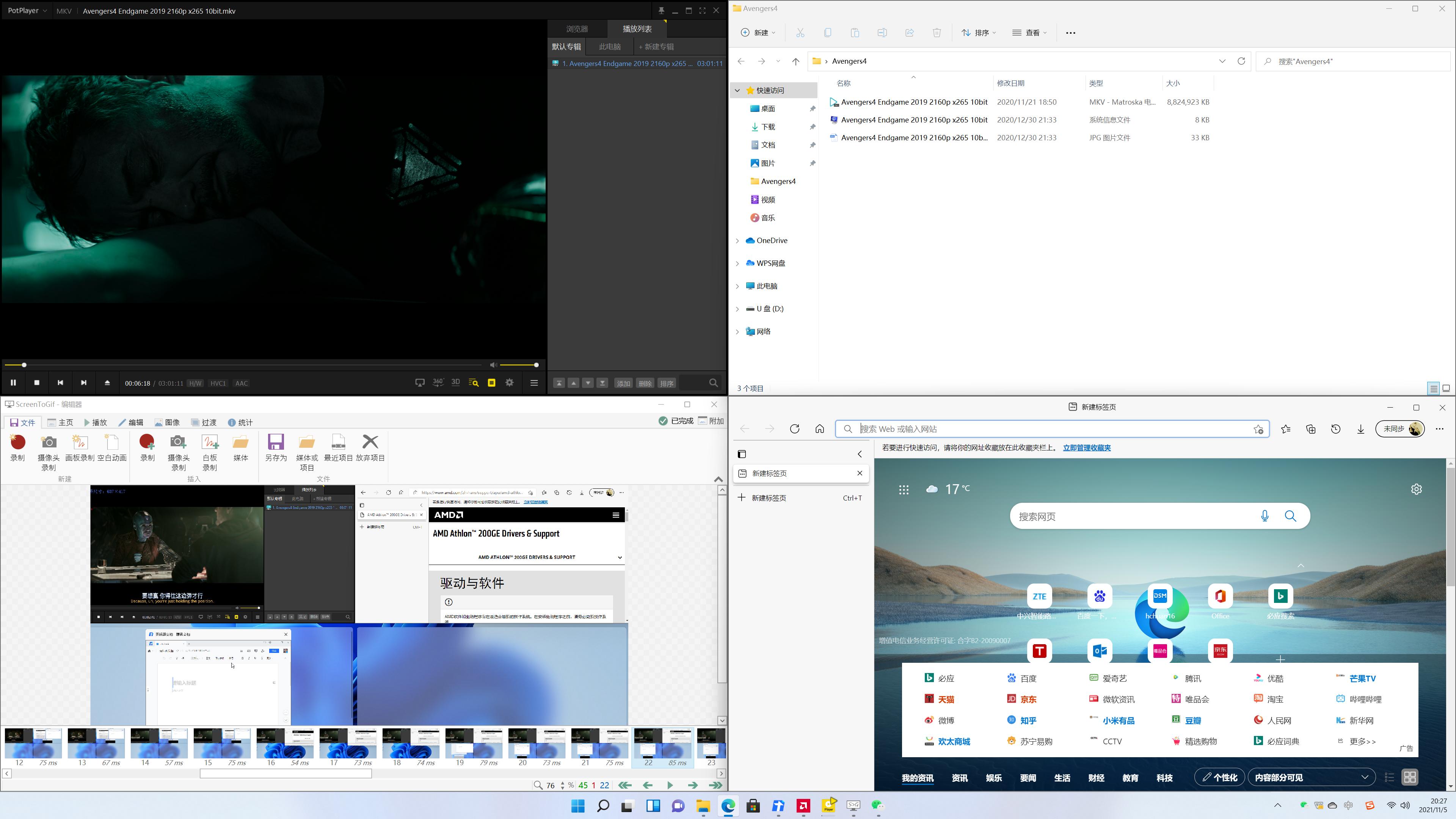Click the 立即管理收藏夹 link
This screenshot has height=819, width=1456.
tap(1086, 448)
